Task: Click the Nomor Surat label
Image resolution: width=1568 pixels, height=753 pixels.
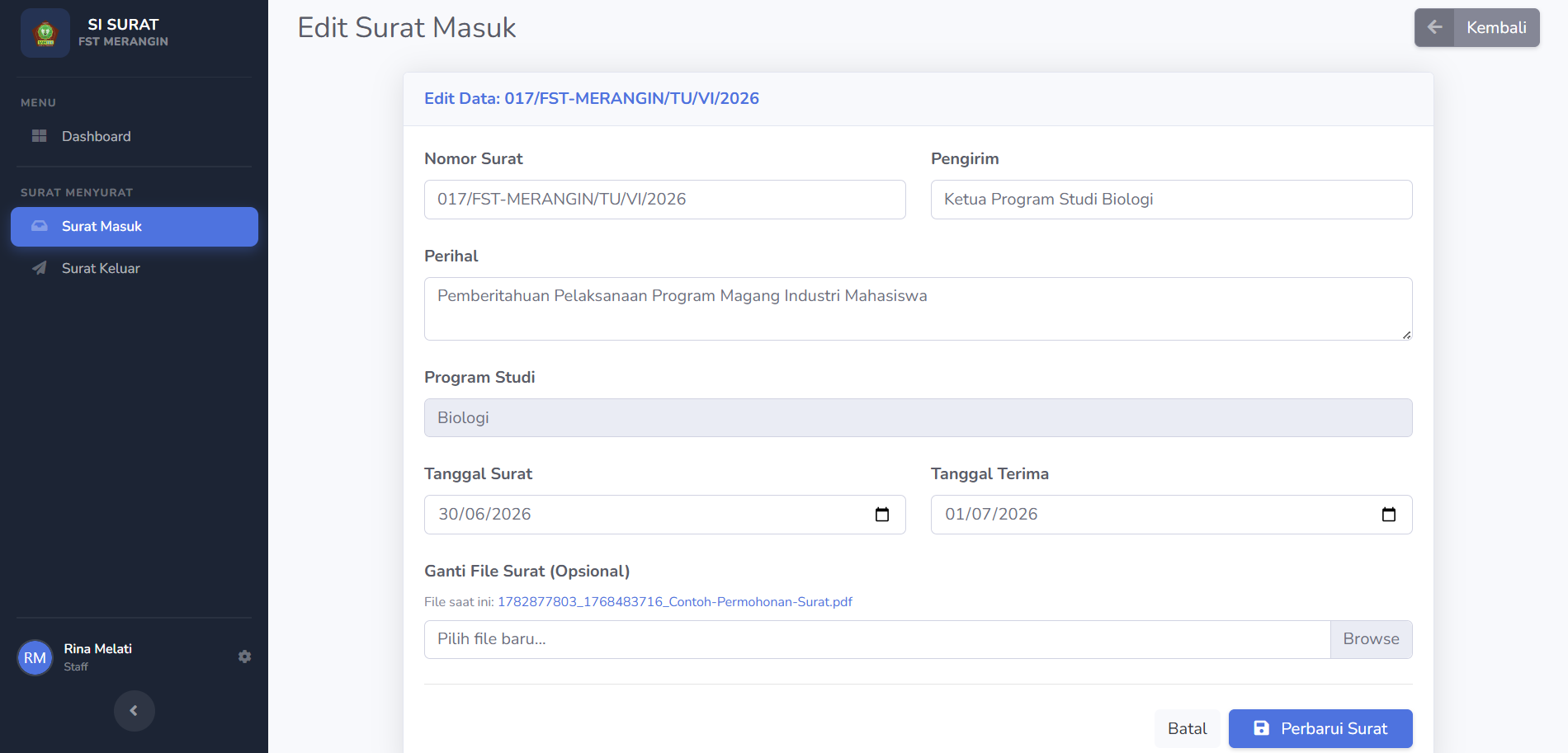Action: pos(474,158)
